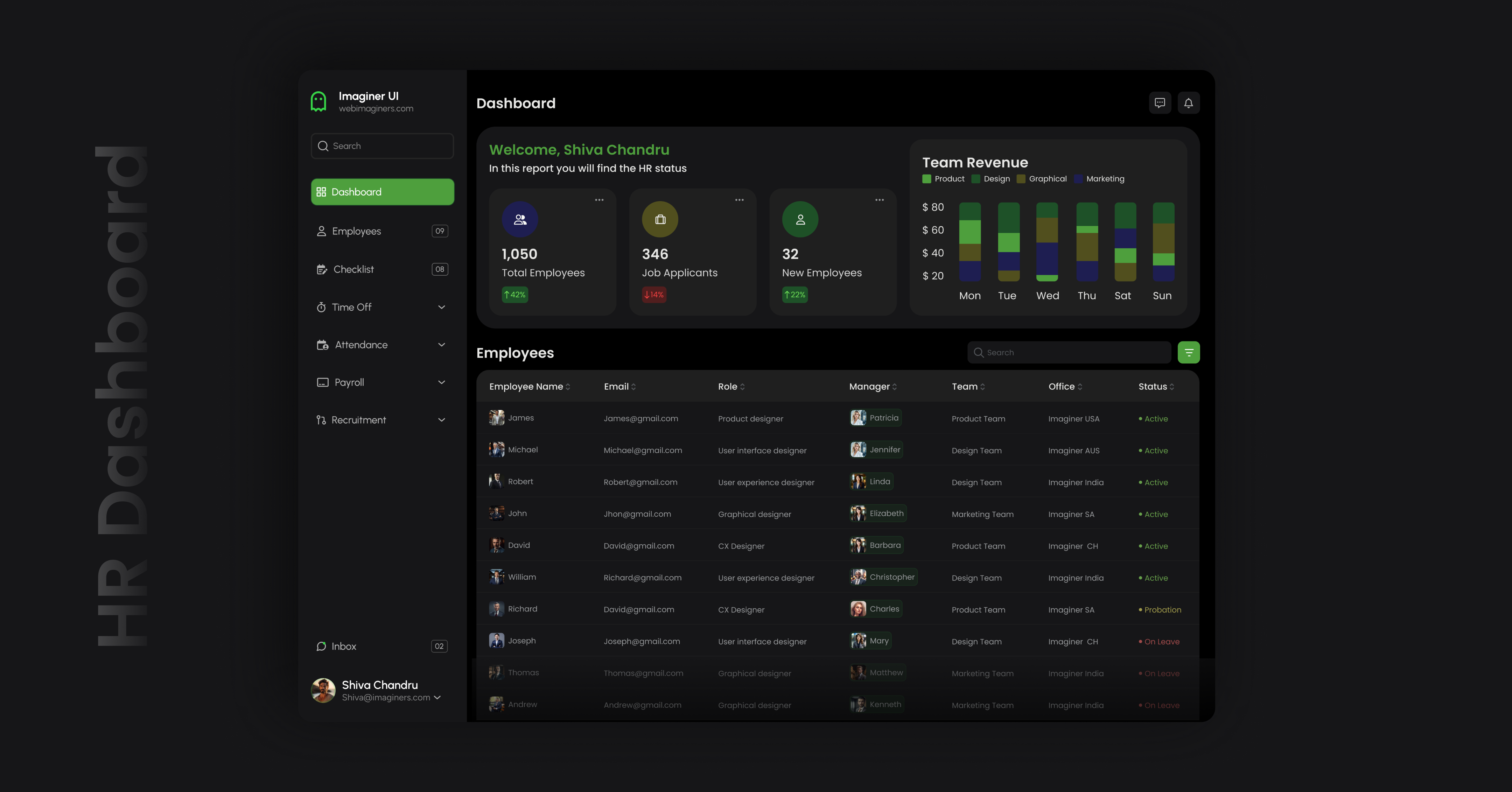Open the Employees menu label

pyautogui.click(x=356, y=231)
